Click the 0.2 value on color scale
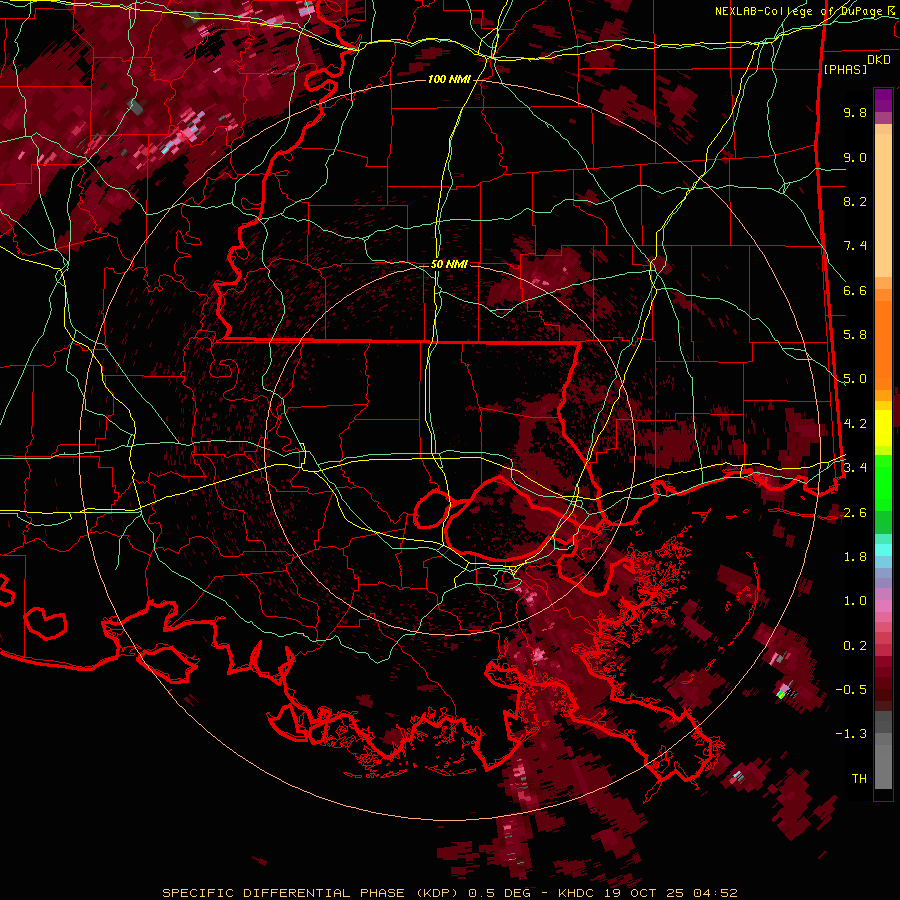The height and width of the screenshot is (900, 900). (x=855, y=646)
